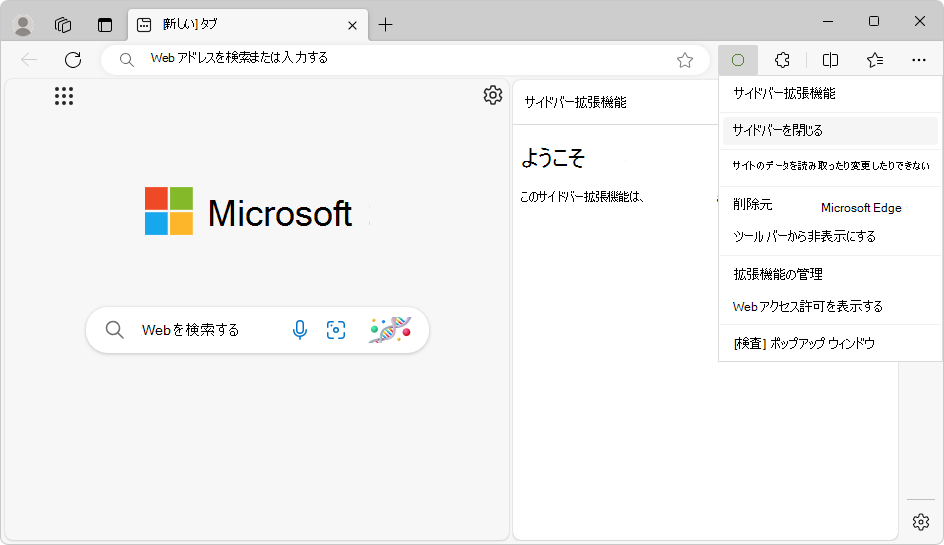
Task: Minimize the browser window
Action: (828, 22)
